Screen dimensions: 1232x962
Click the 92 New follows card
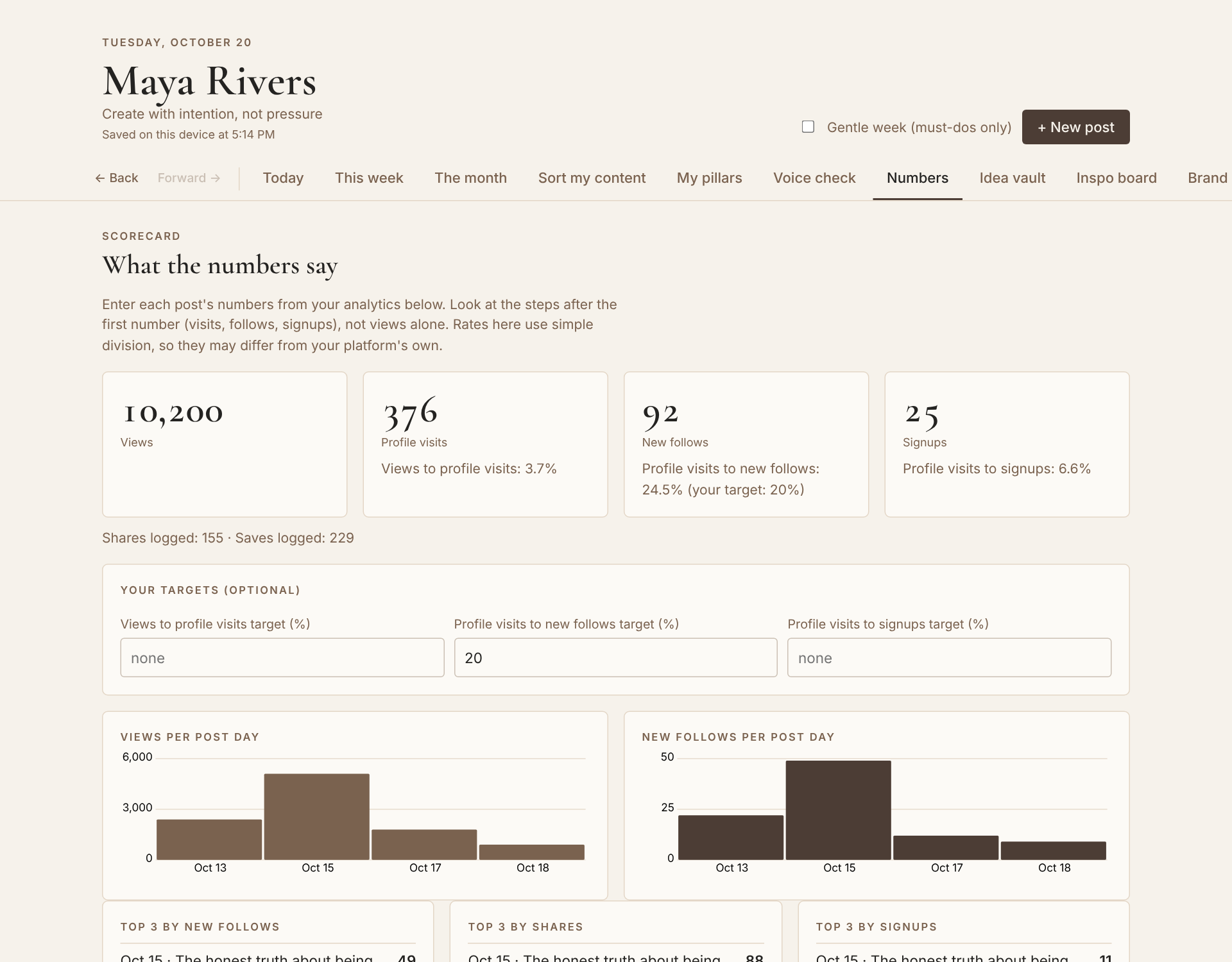pos(746,444)
